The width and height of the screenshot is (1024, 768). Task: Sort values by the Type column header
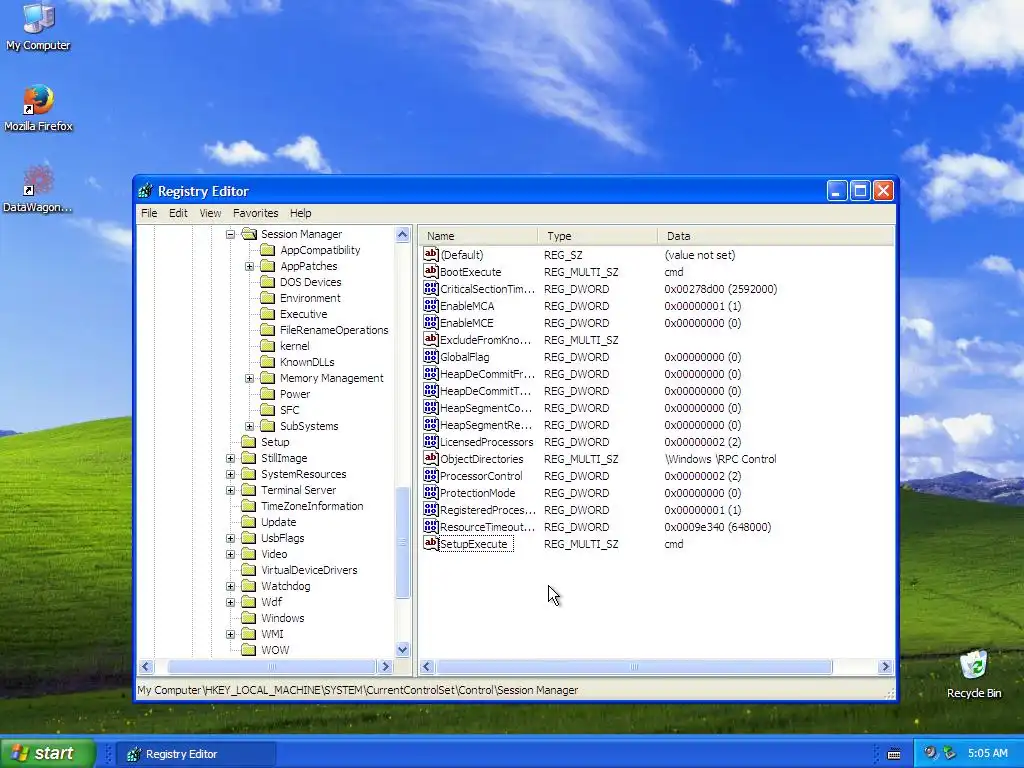(x=598, y=236)
